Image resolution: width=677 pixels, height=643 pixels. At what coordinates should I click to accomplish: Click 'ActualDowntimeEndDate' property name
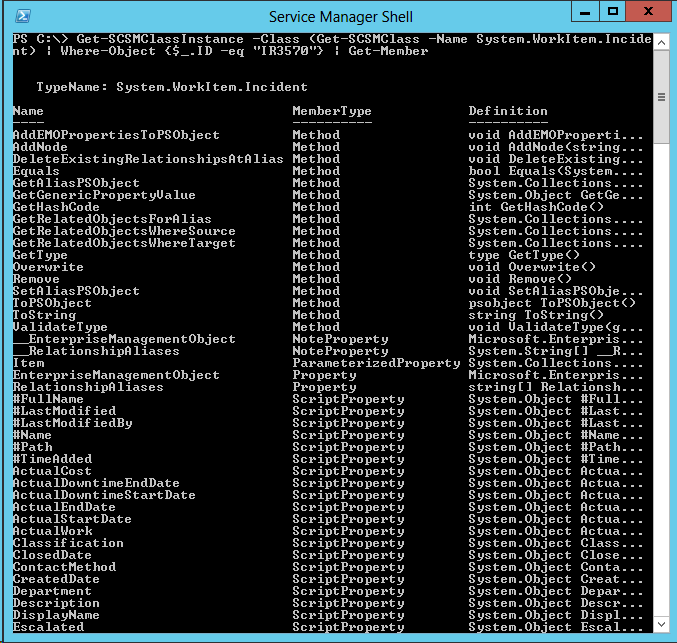96,483
